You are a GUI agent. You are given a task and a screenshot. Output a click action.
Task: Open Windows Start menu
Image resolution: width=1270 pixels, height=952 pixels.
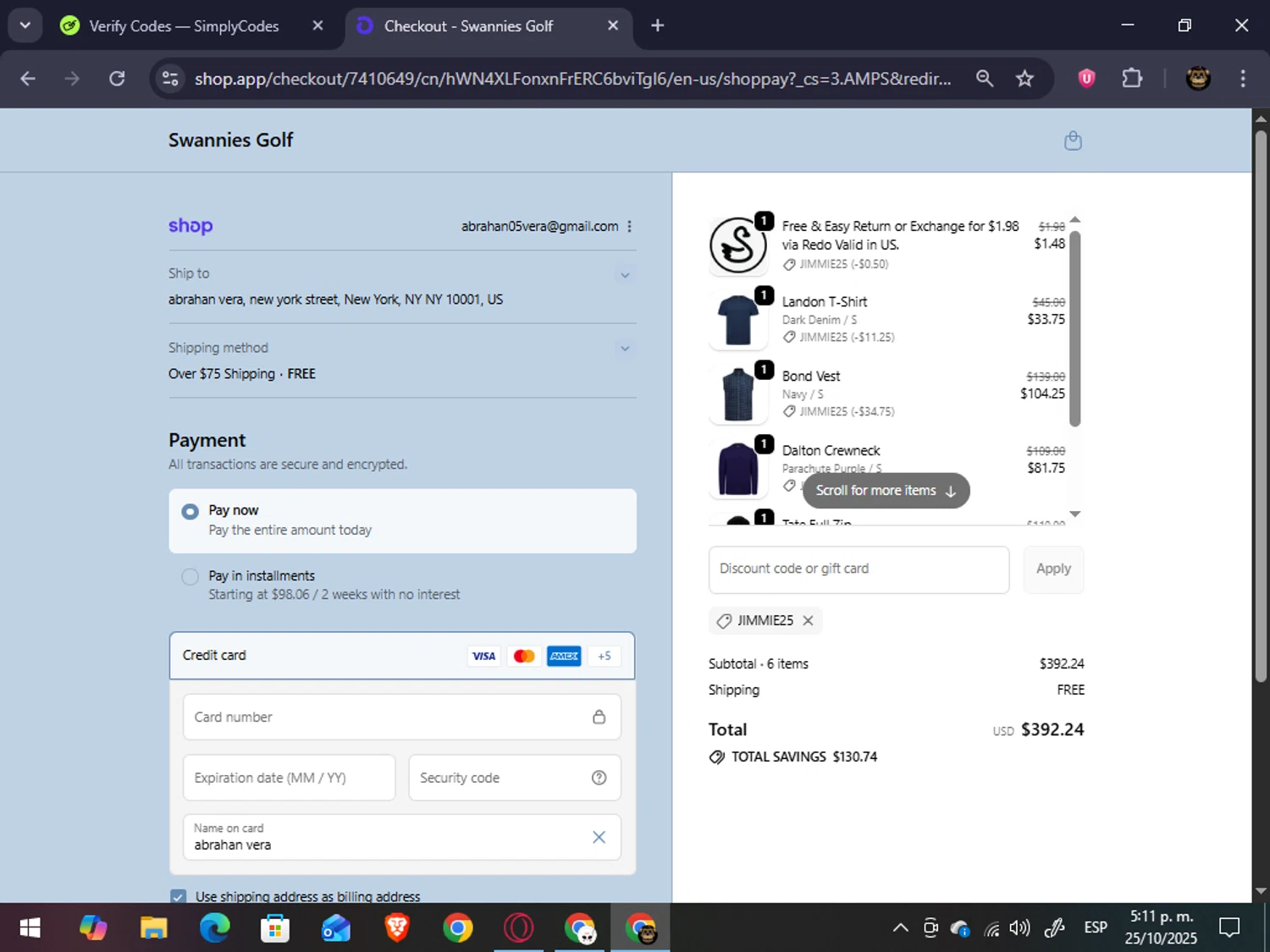pos(30,928)
